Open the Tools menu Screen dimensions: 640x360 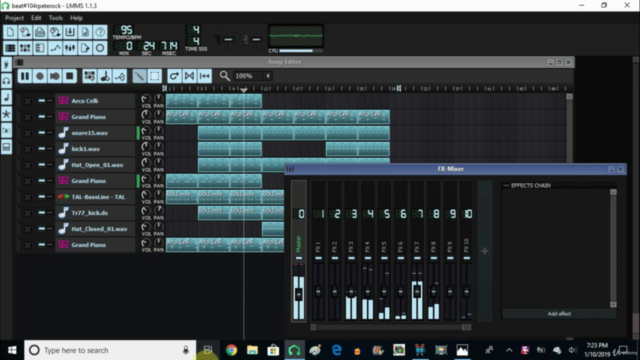click(x=56, y=18)
